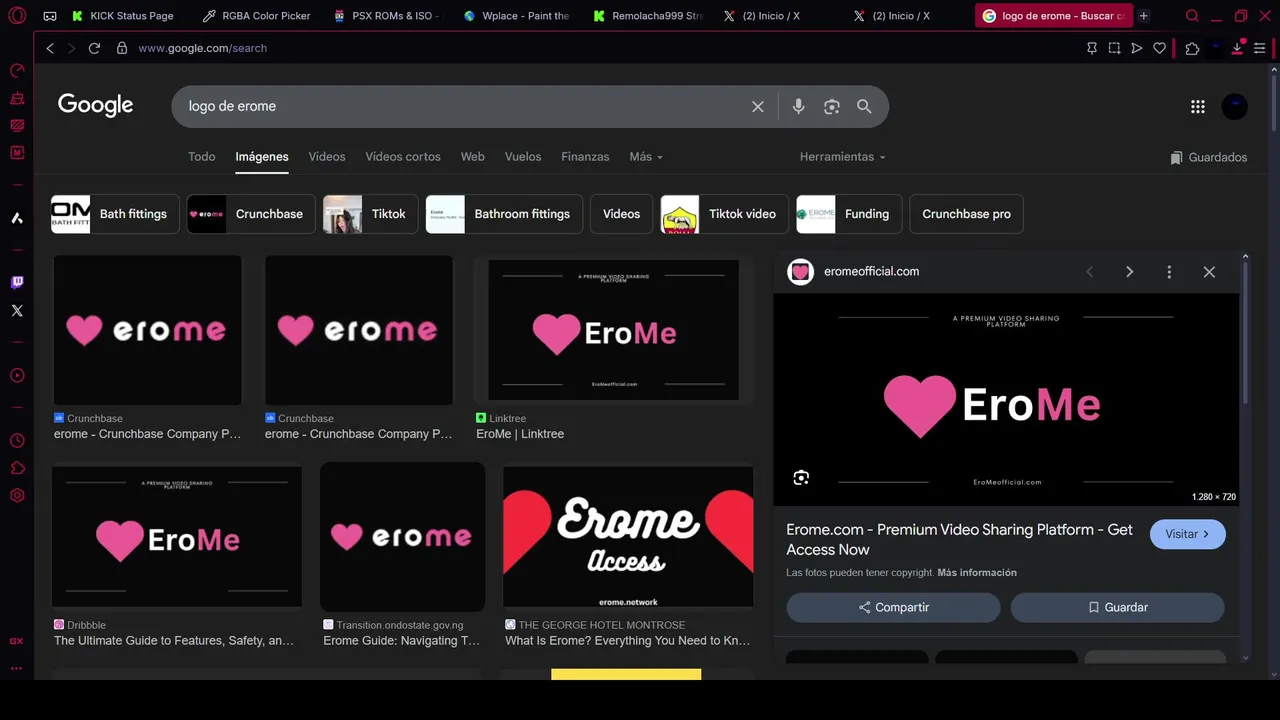Start voice search with the microphone icon

tap(798, 107)
